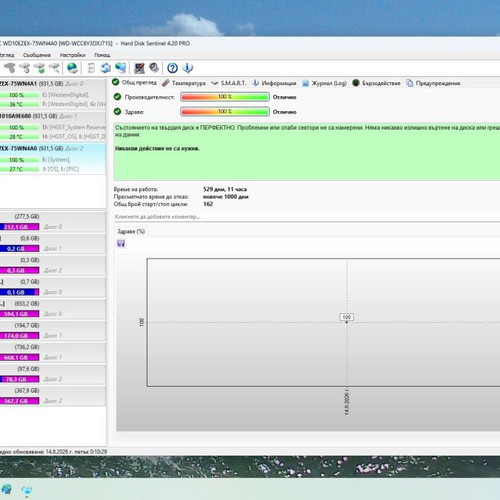Open the Предупреждения tab
The image size is (500, 500).
[433, 83]
